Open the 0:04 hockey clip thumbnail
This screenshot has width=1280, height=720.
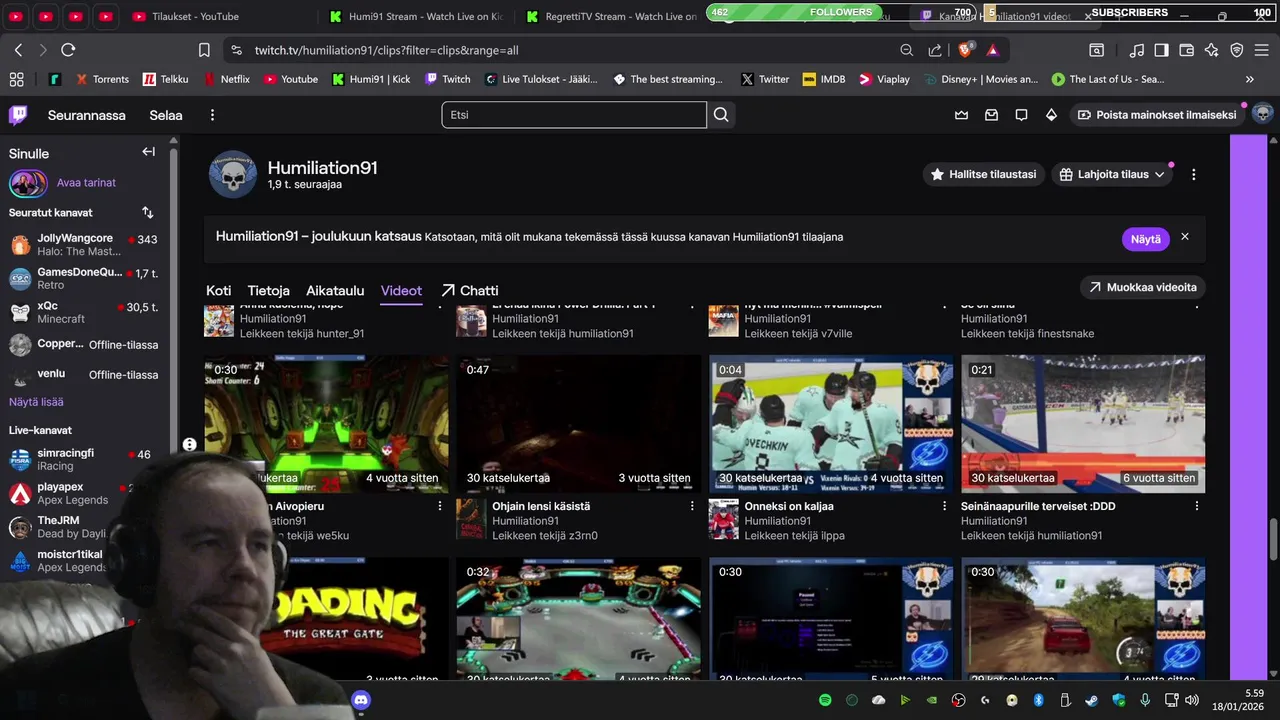[x=831, y=424]
